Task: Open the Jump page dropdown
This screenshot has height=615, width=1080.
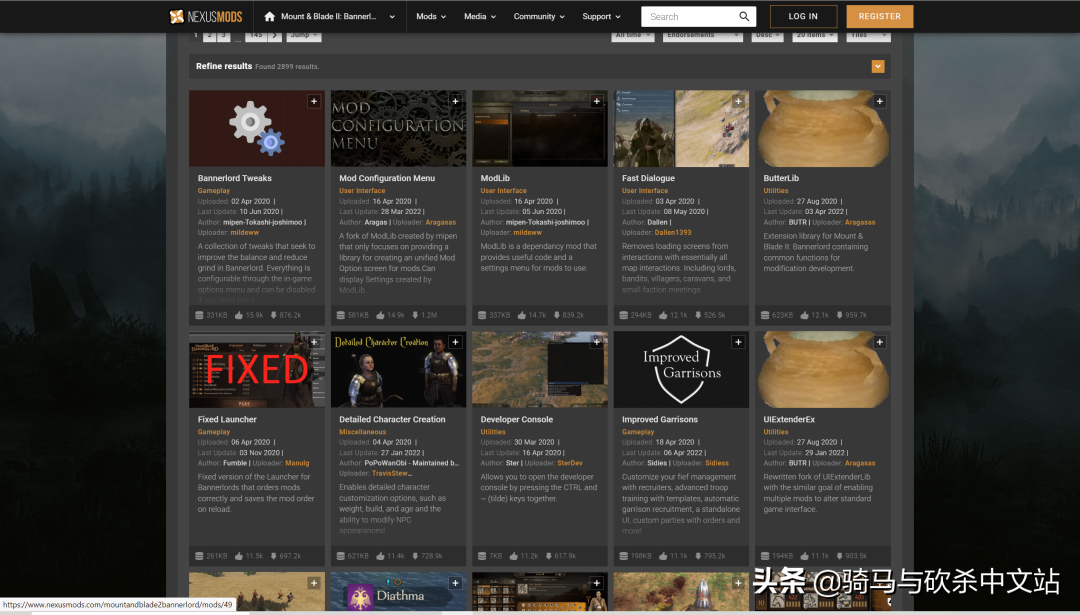Action: 304,36
